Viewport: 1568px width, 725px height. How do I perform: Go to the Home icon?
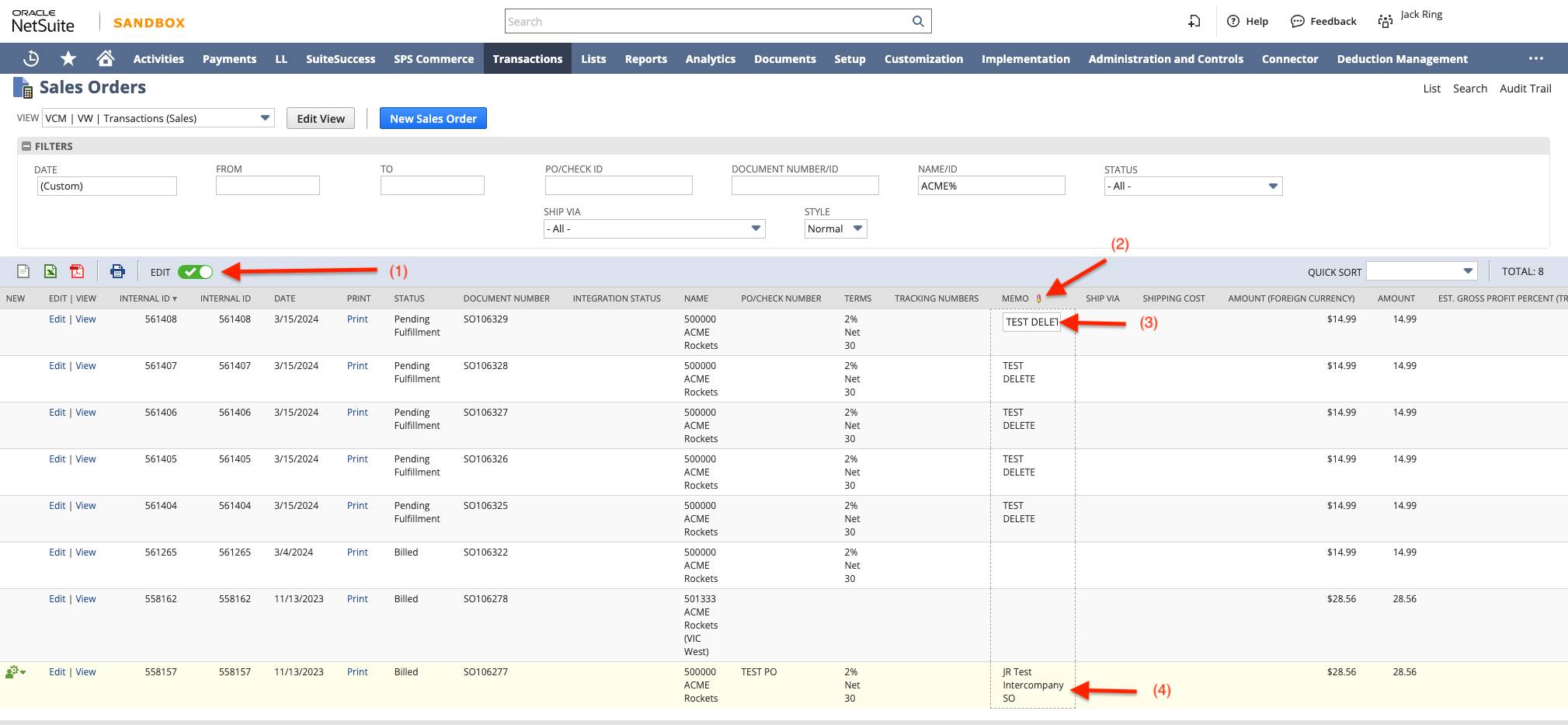point(106,58)
